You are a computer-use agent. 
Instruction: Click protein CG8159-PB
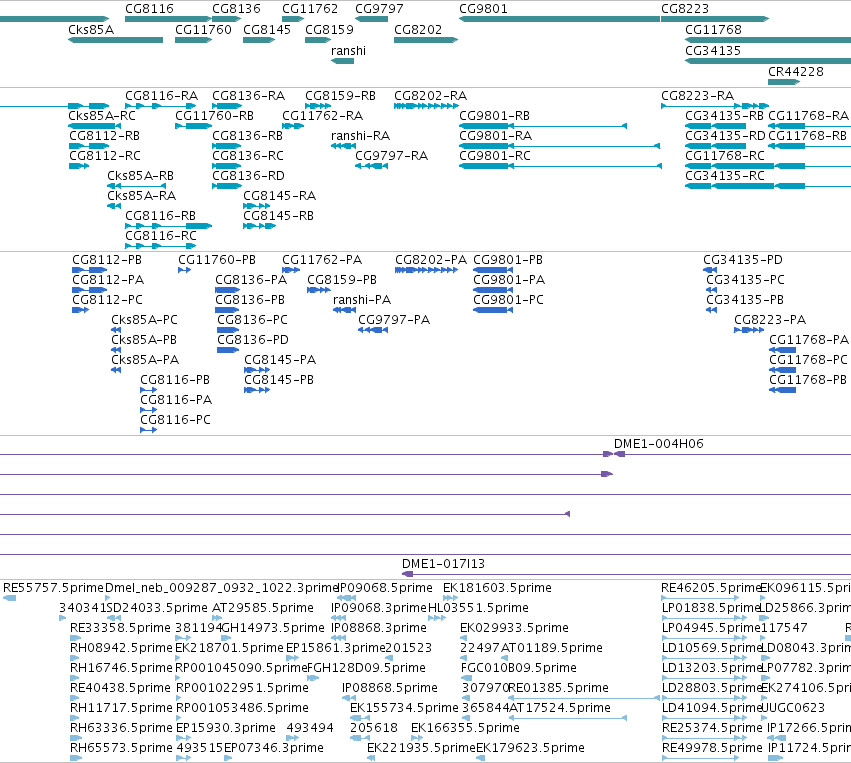(319, 290)
